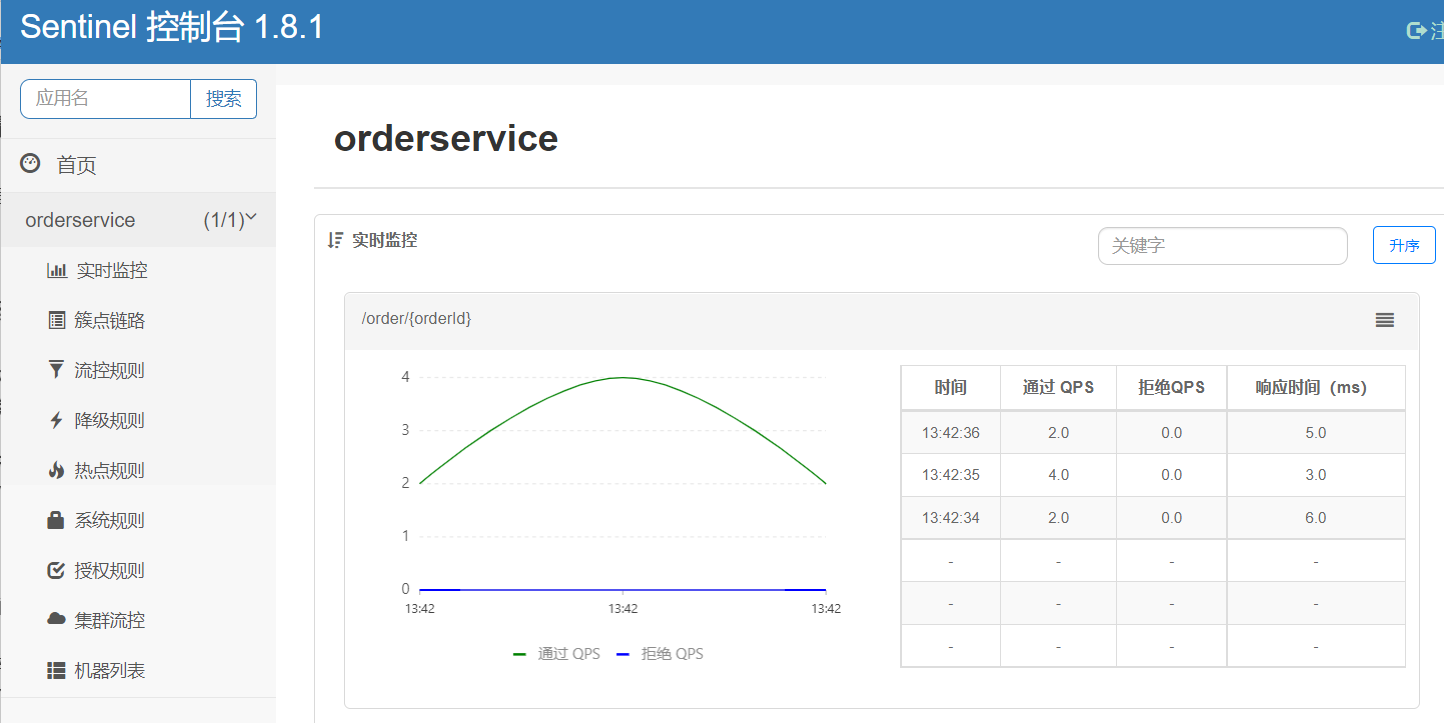The image size is (1444, 723).
Task: Click the orderservice page heading
Action: (446, 138)
